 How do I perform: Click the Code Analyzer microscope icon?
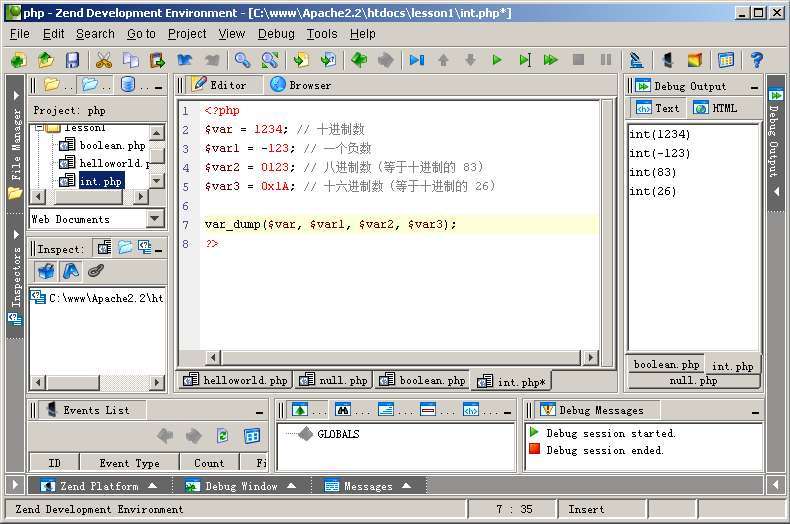[x=636, y=60]
